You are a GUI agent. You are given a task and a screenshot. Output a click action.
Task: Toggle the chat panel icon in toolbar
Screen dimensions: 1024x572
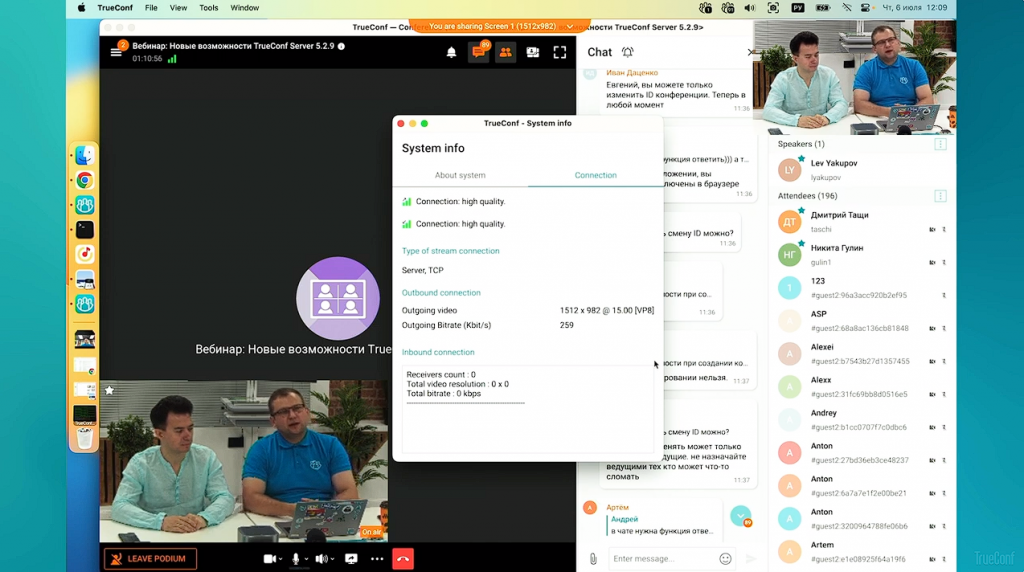coord(479,52)
